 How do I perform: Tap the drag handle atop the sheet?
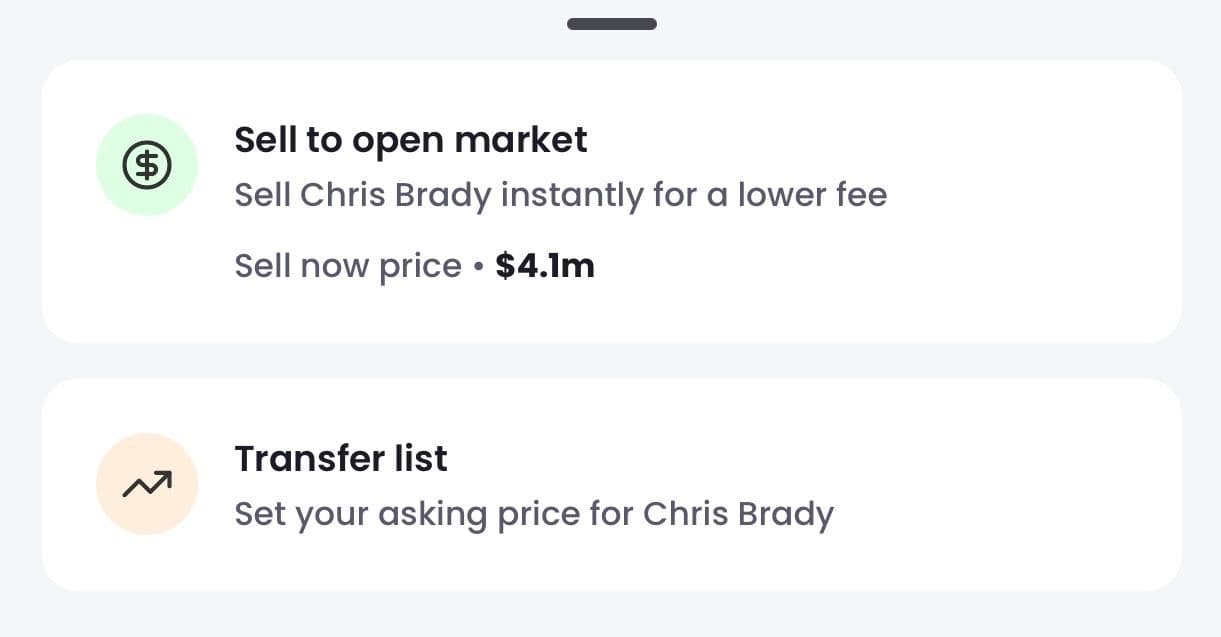click(611, 24)
